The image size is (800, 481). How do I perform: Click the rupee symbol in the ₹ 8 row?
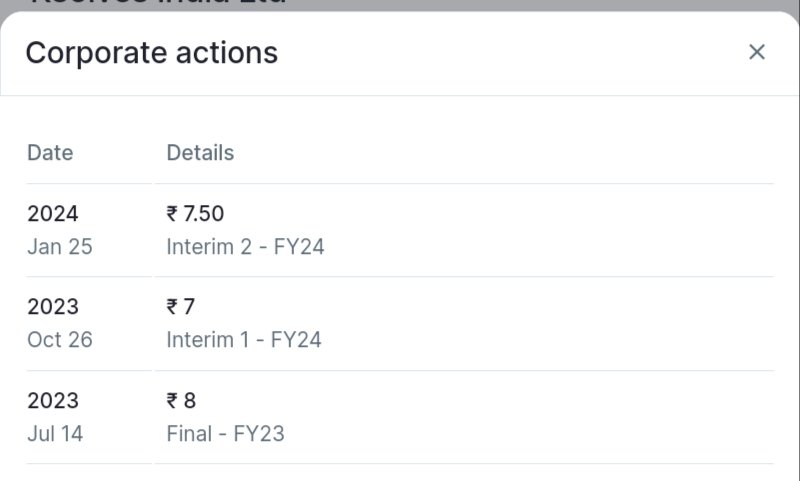pos(172,400)
